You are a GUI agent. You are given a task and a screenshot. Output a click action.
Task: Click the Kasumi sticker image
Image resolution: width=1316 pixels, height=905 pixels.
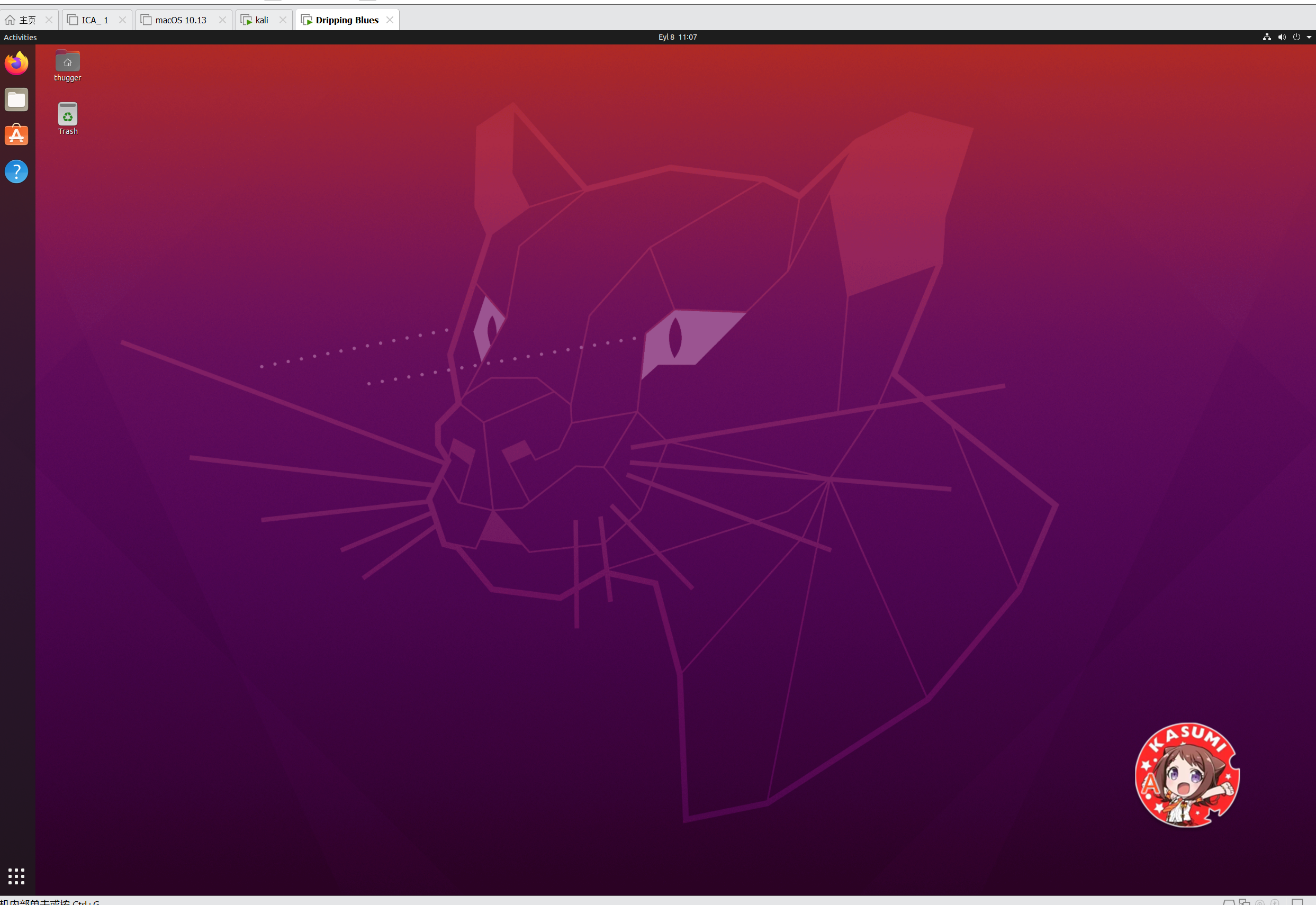[x=1187, y=775]
